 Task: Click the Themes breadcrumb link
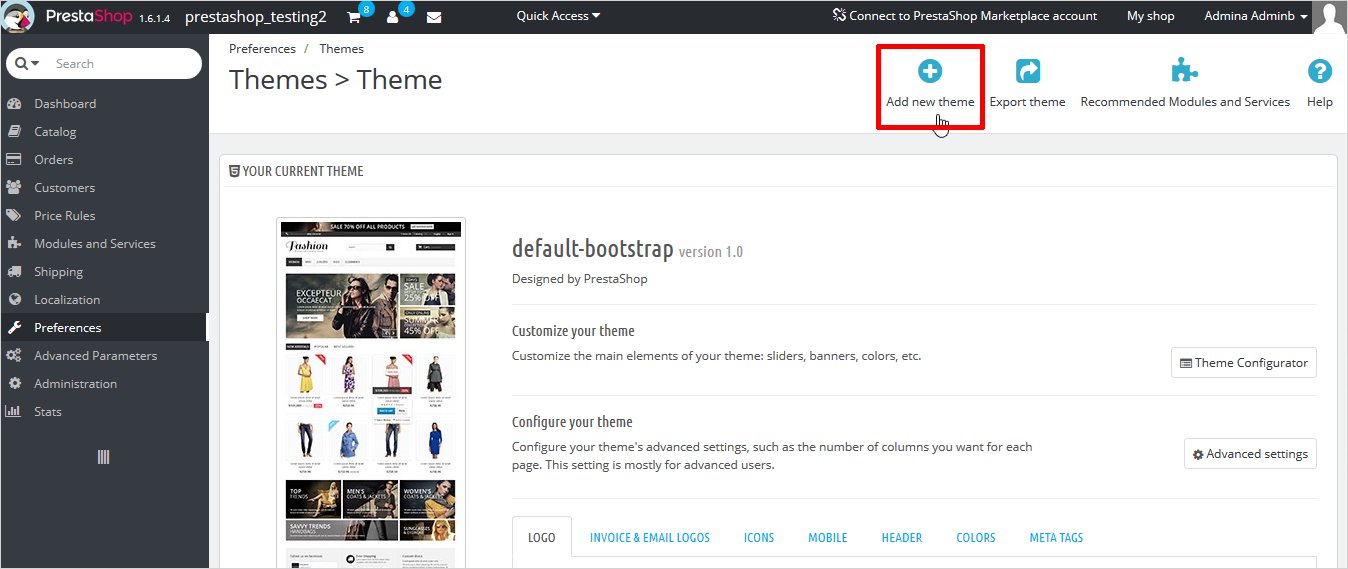coord(341,48)
